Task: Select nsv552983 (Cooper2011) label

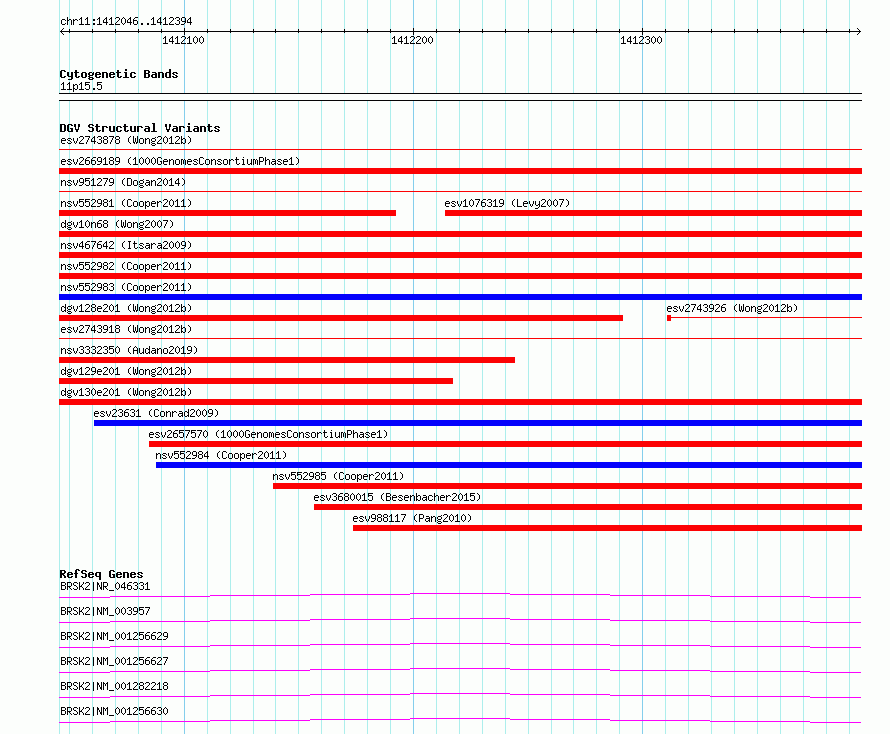Action: pyautogui.click(x=126, y=287)
